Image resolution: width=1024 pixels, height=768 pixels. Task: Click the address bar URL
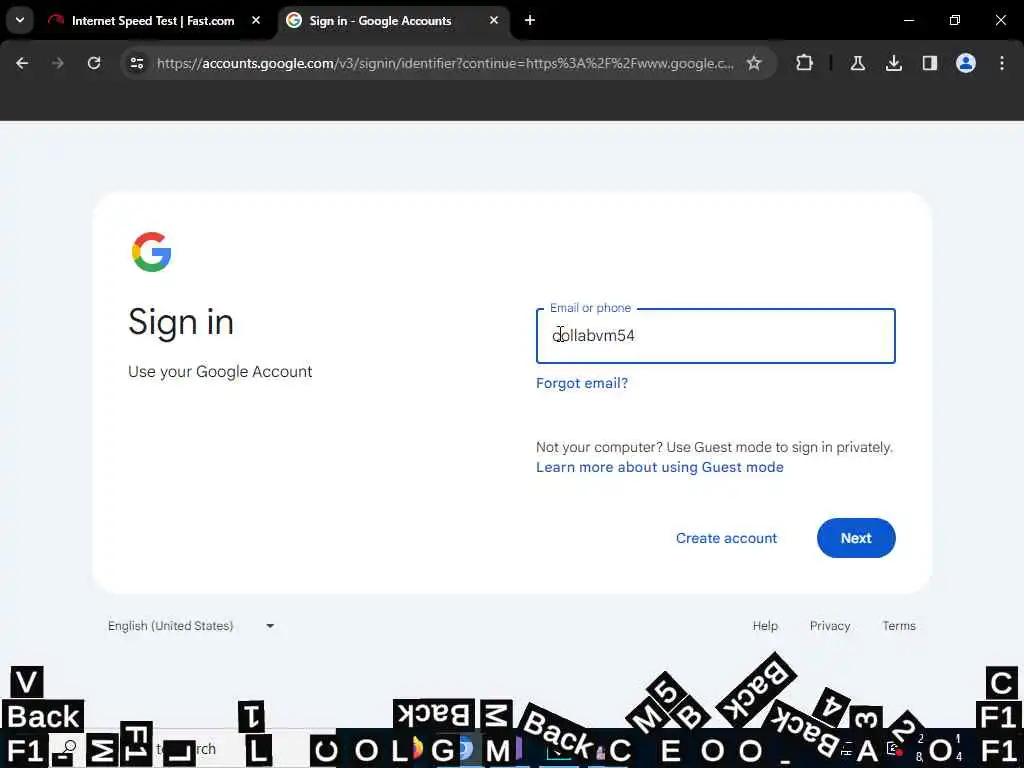pyautogui.click(x=445, y=63)
